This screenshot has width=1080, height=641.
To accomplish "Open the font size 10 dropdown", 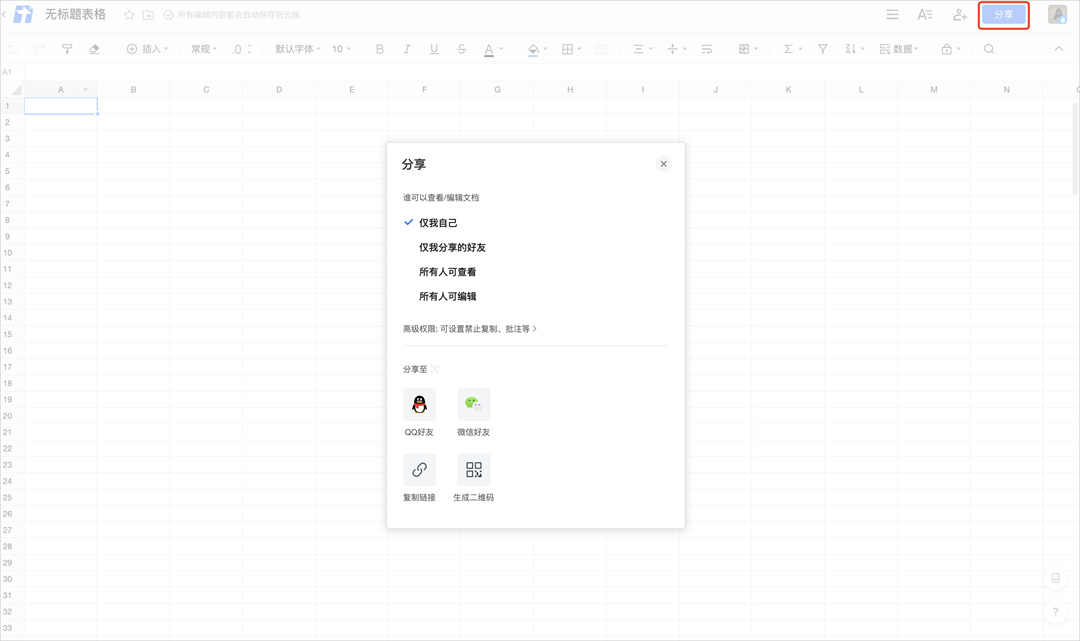I will (341, 49).
